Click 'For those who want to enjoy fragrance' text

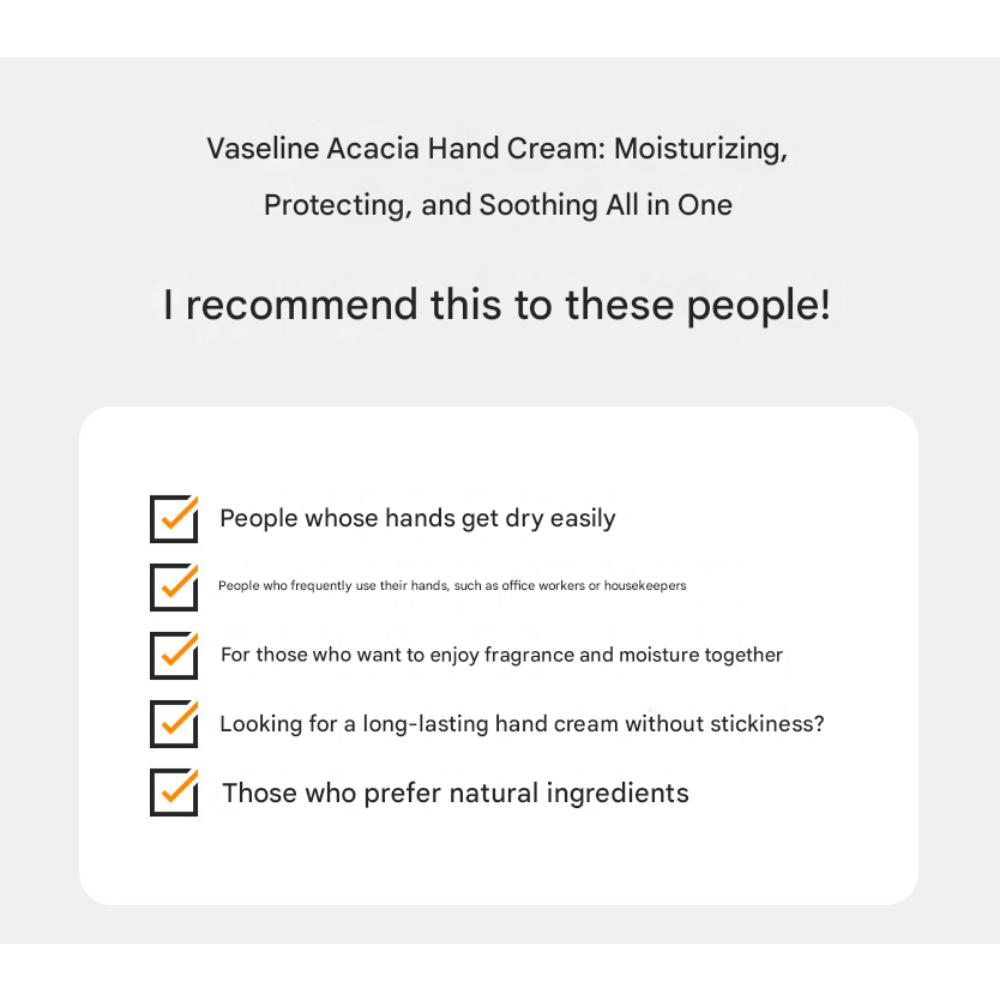tap(501, 655)
